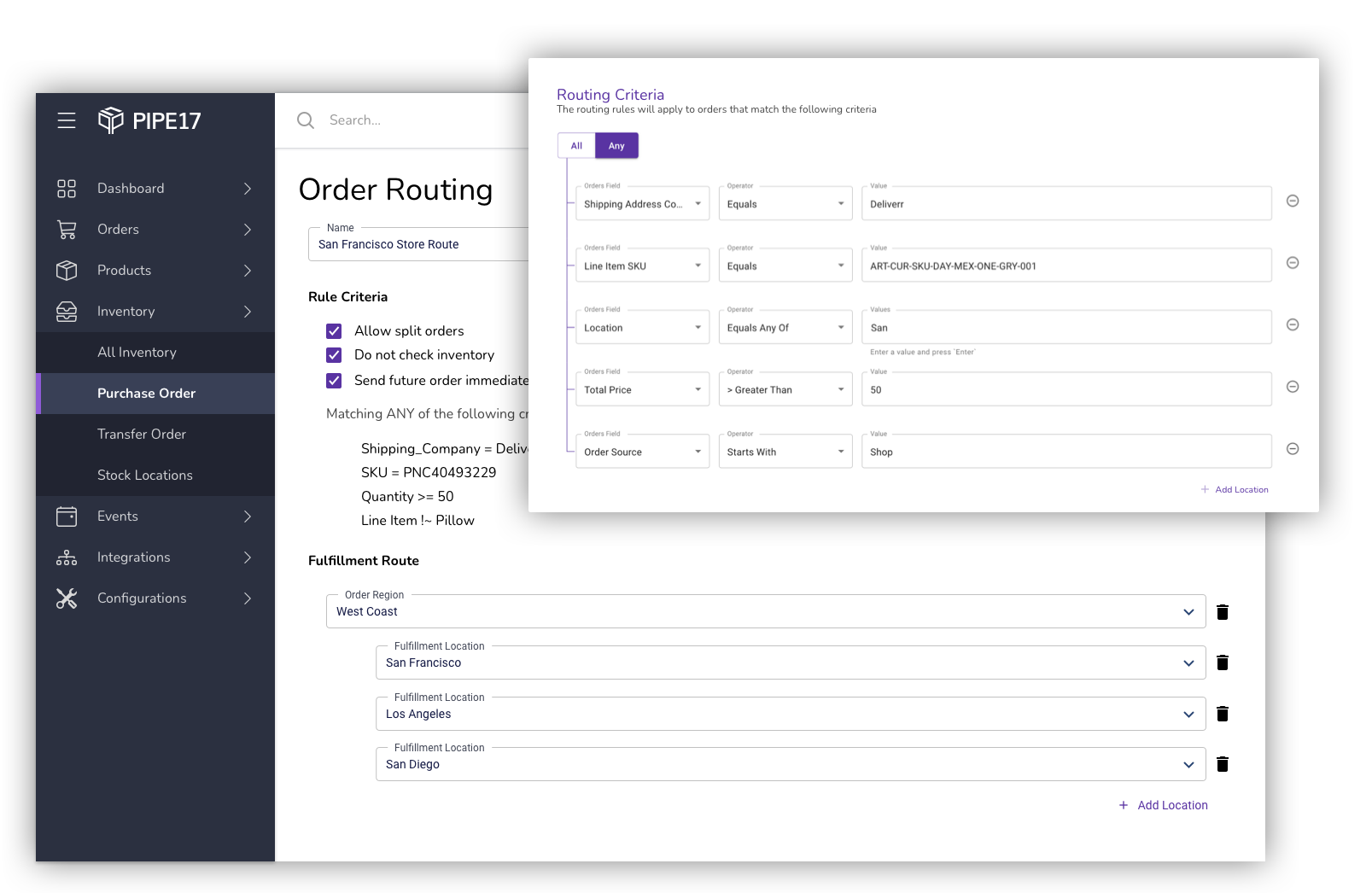Open the West Coast order region dropdown
The image size is (1372, 893).
click(766, 611)
